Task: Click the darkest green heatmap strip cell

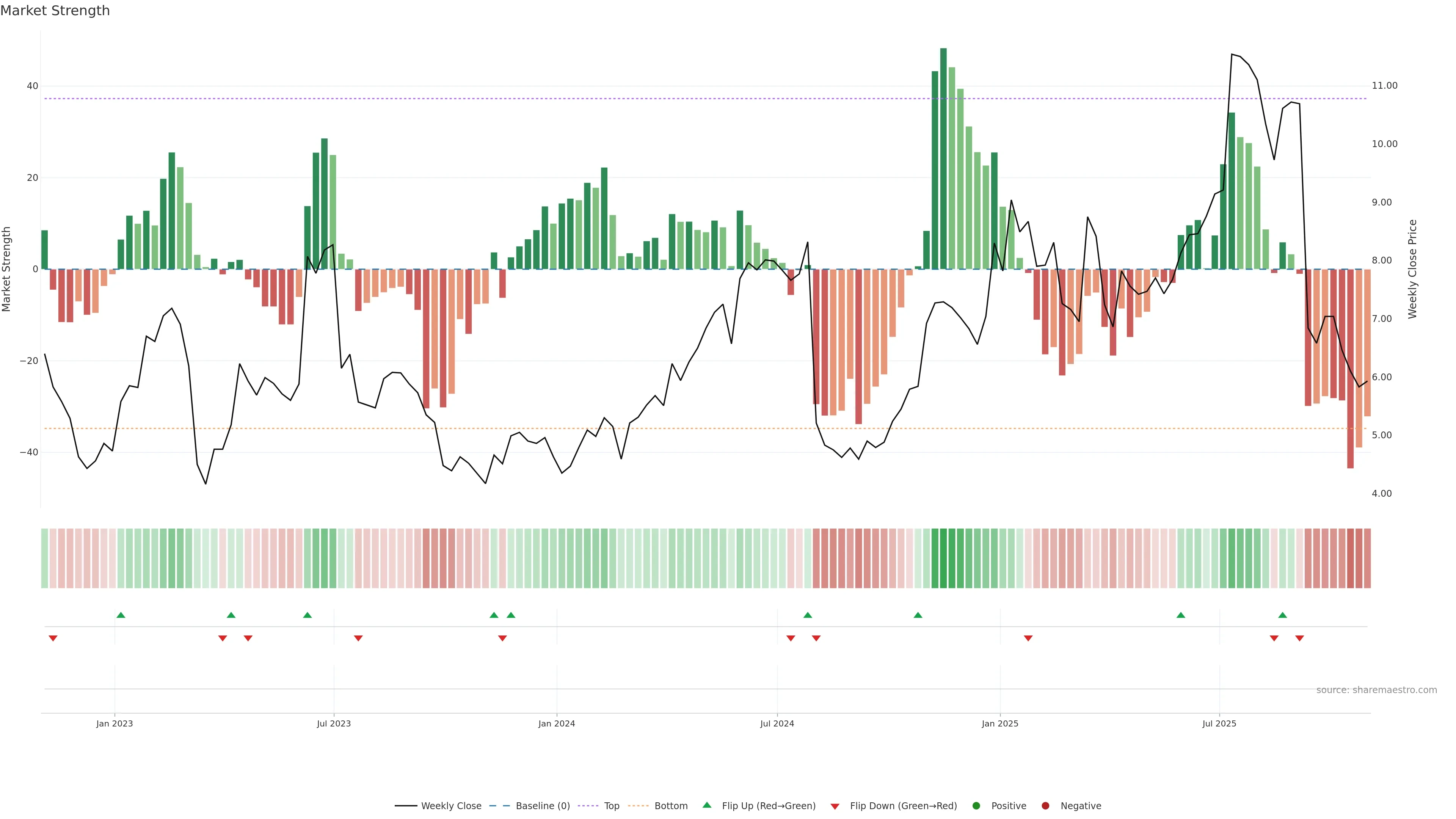Action: tap(943, 559)
